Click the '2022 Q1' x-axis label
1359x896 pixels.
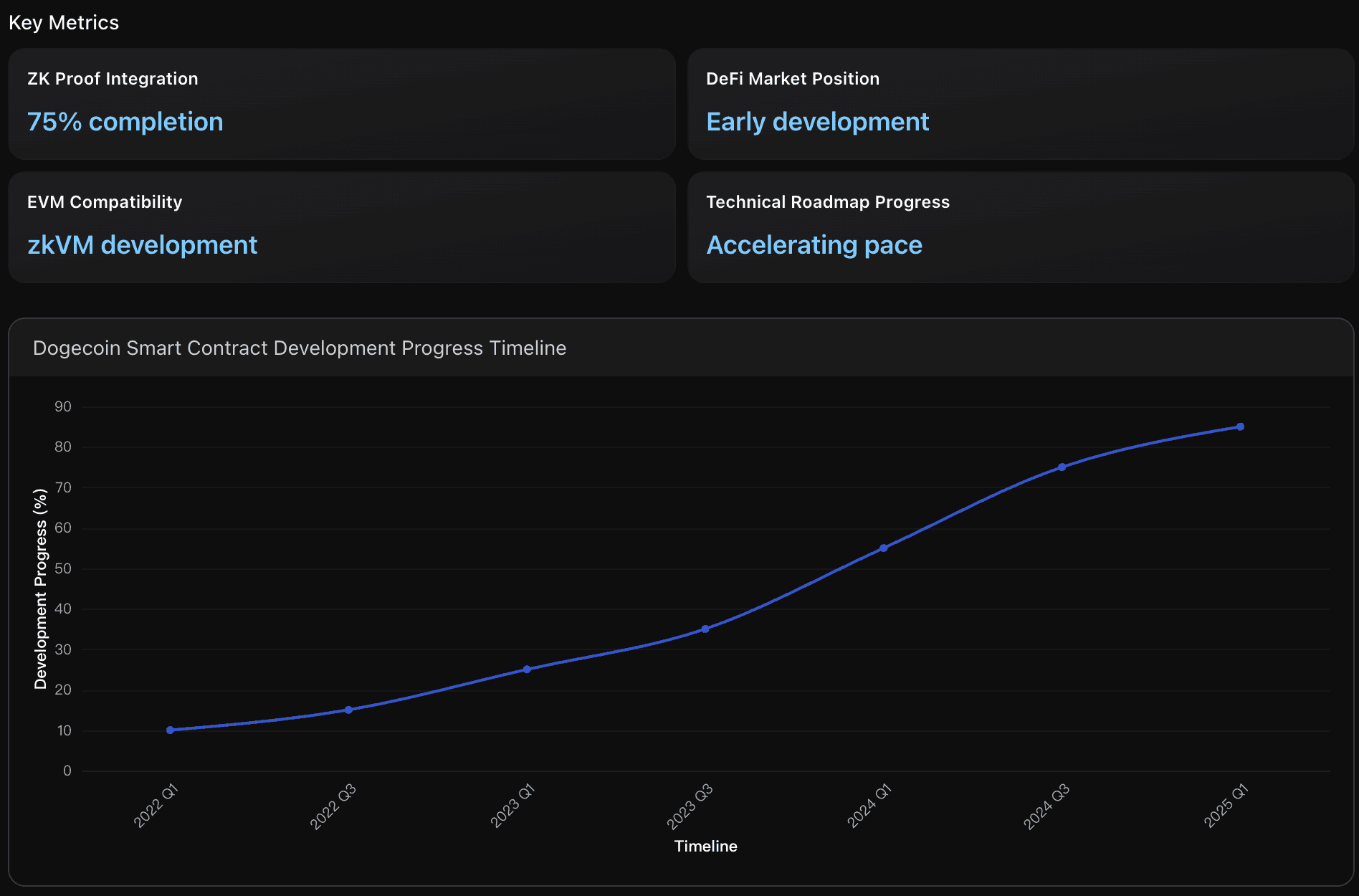[x=156, y=806]
